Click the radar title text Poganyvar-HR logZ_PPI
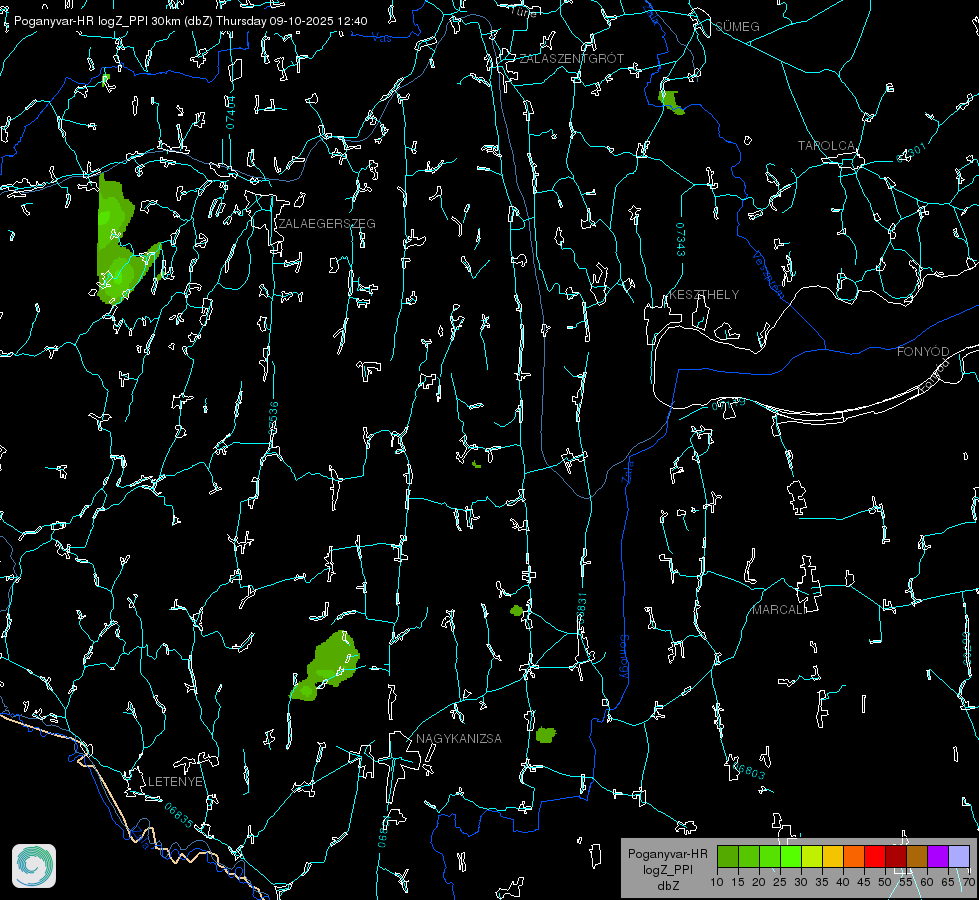Image resolution: width=979 pixels, height=900 pixels. 81,21
